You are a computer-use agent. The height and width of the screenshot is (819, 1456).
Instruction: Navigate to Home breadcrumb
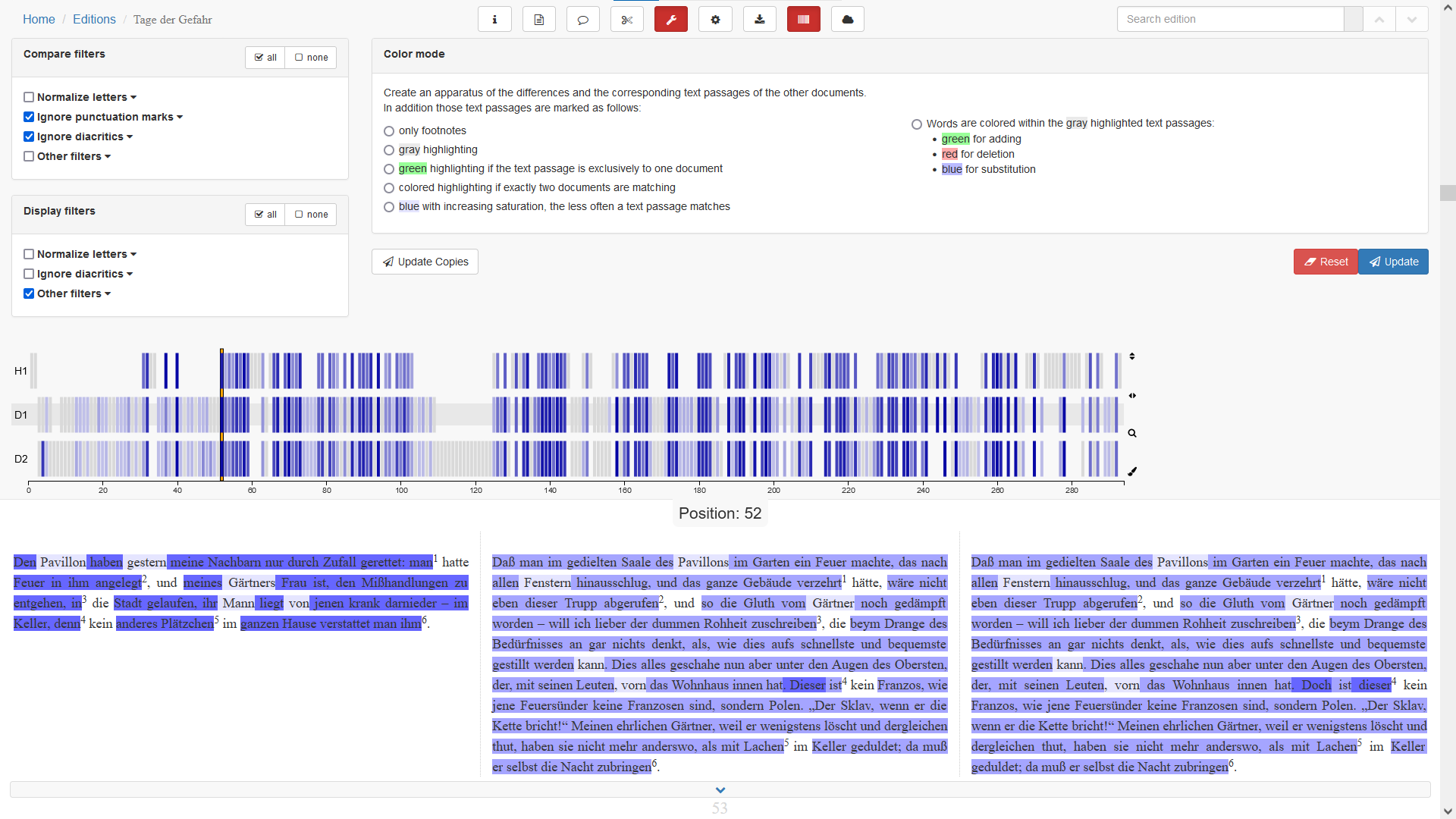(39, 20)
